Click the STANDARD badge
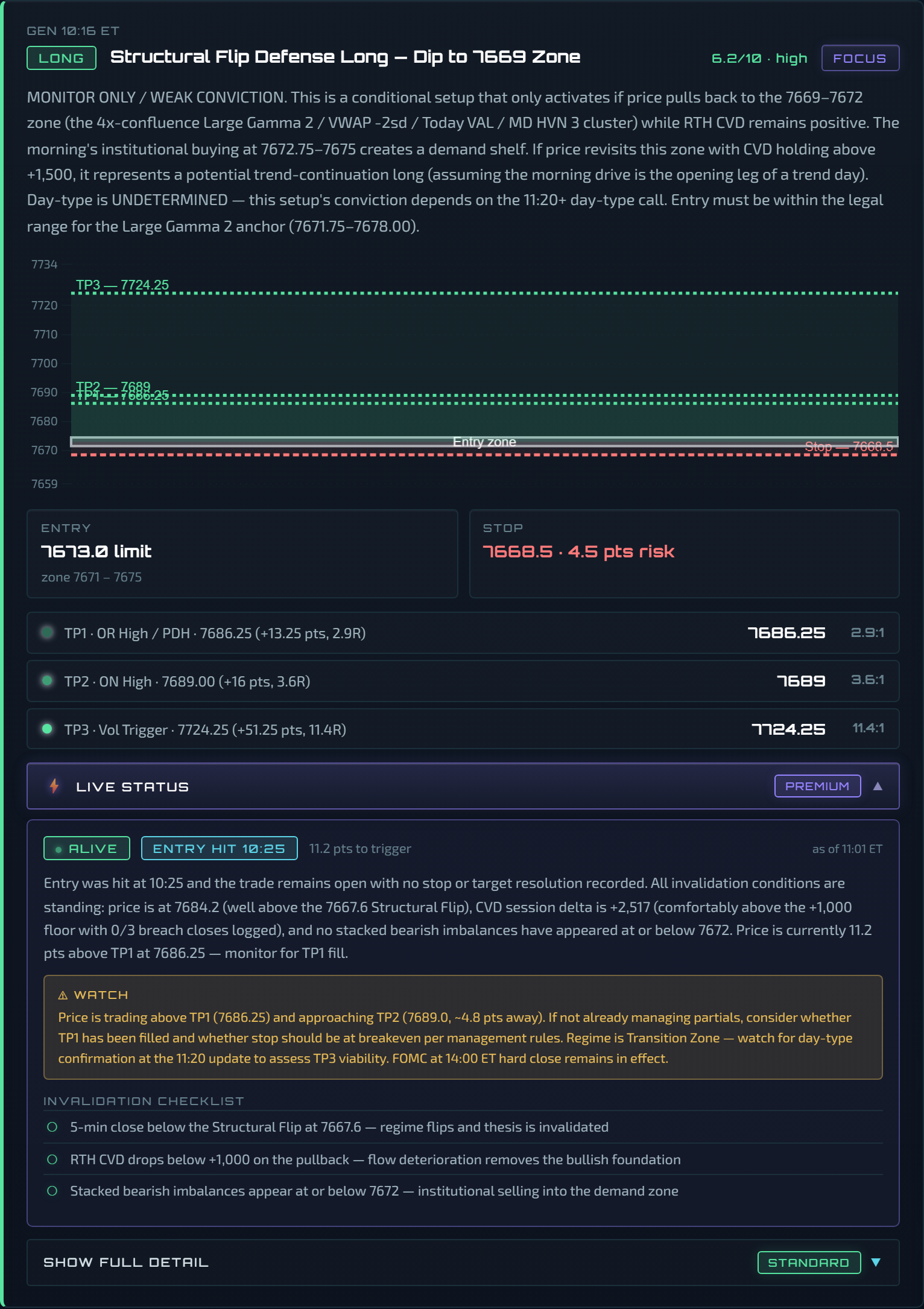This screenshot has height=1309, width=924. [809, 1263]
